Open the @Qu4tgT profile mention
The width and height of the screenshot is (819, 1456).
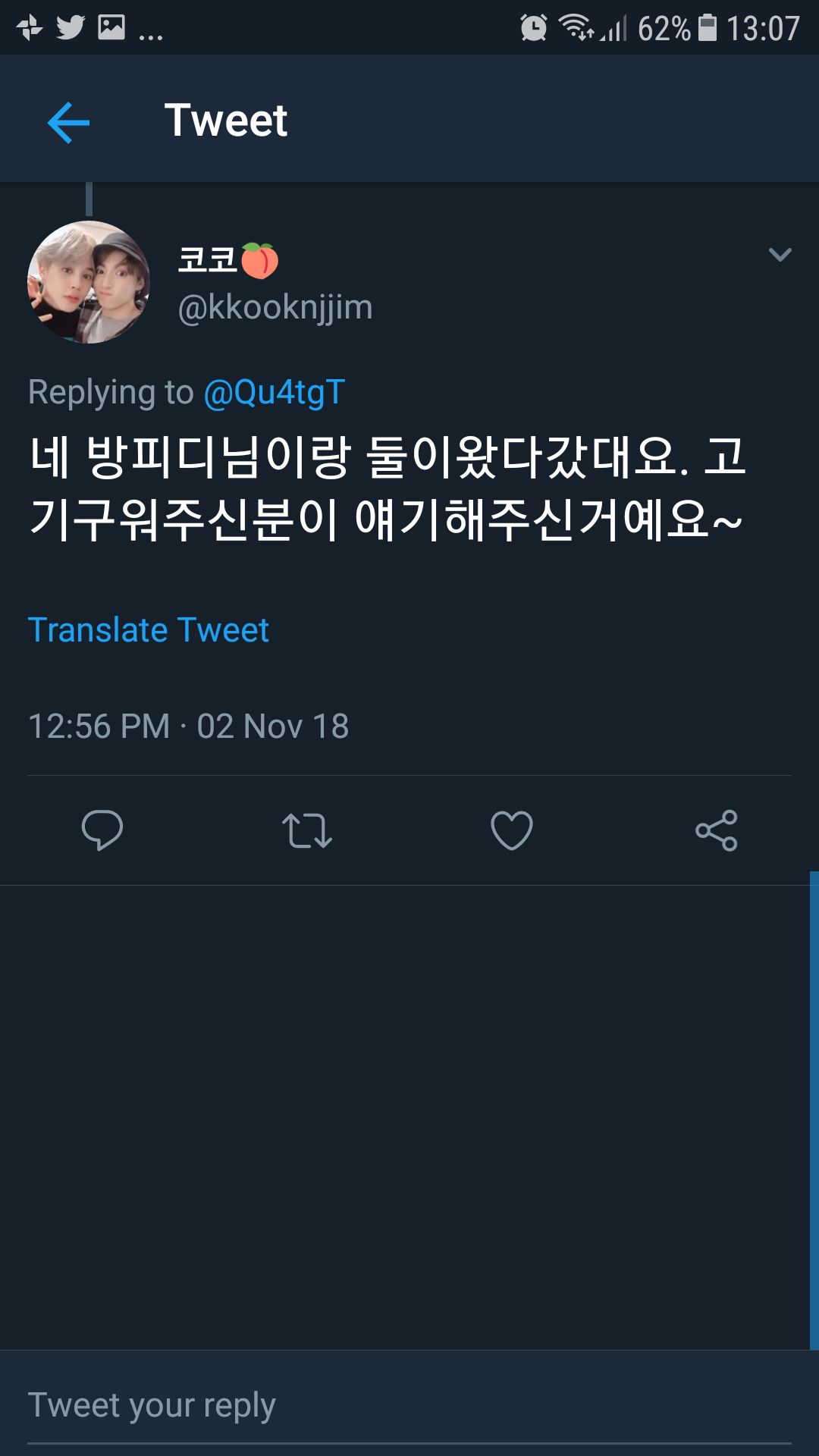(x=275, y=392)
